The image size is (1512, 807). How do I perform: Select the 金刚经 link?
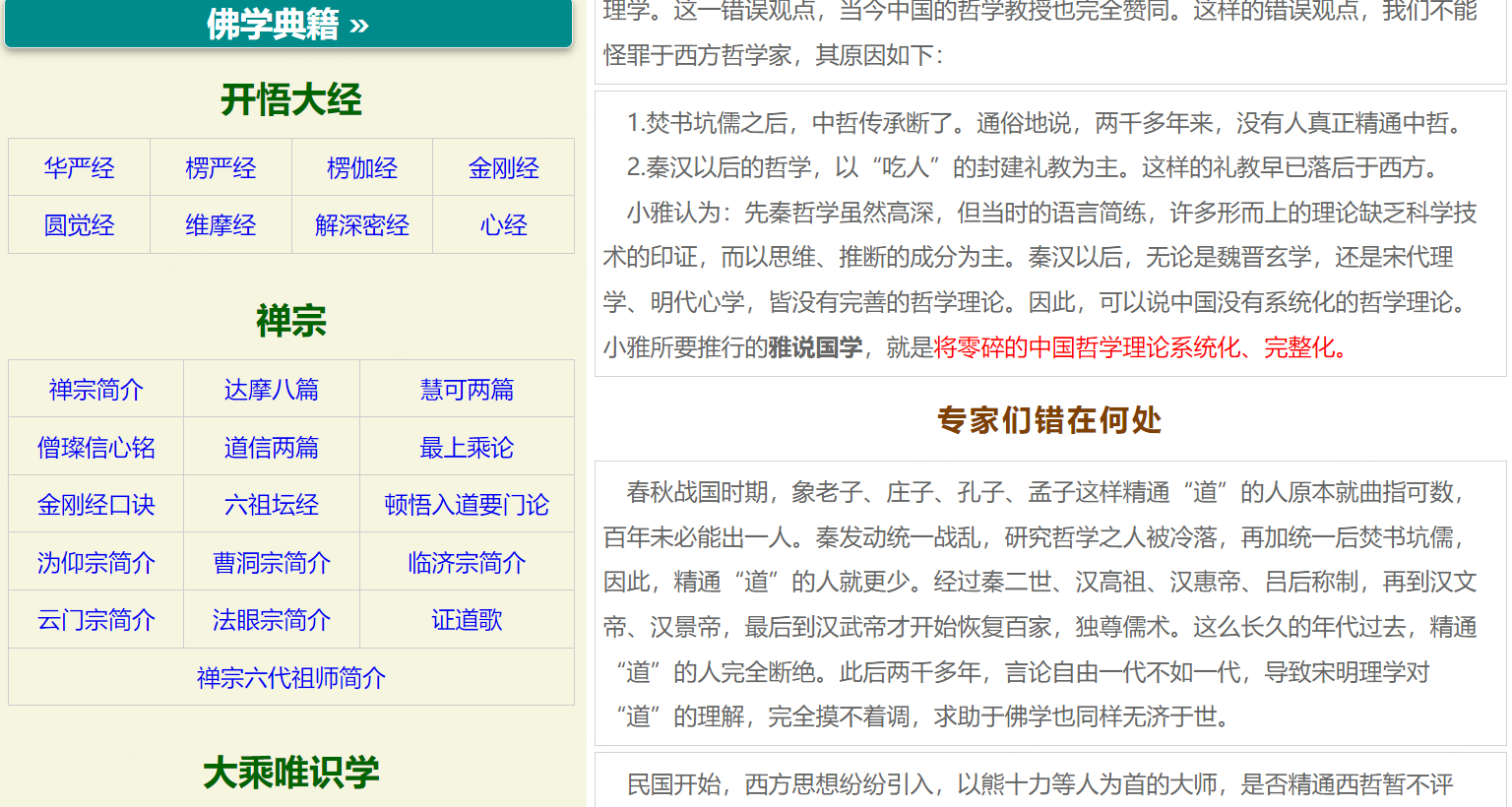pyautogui.click(x=503, y=168)
